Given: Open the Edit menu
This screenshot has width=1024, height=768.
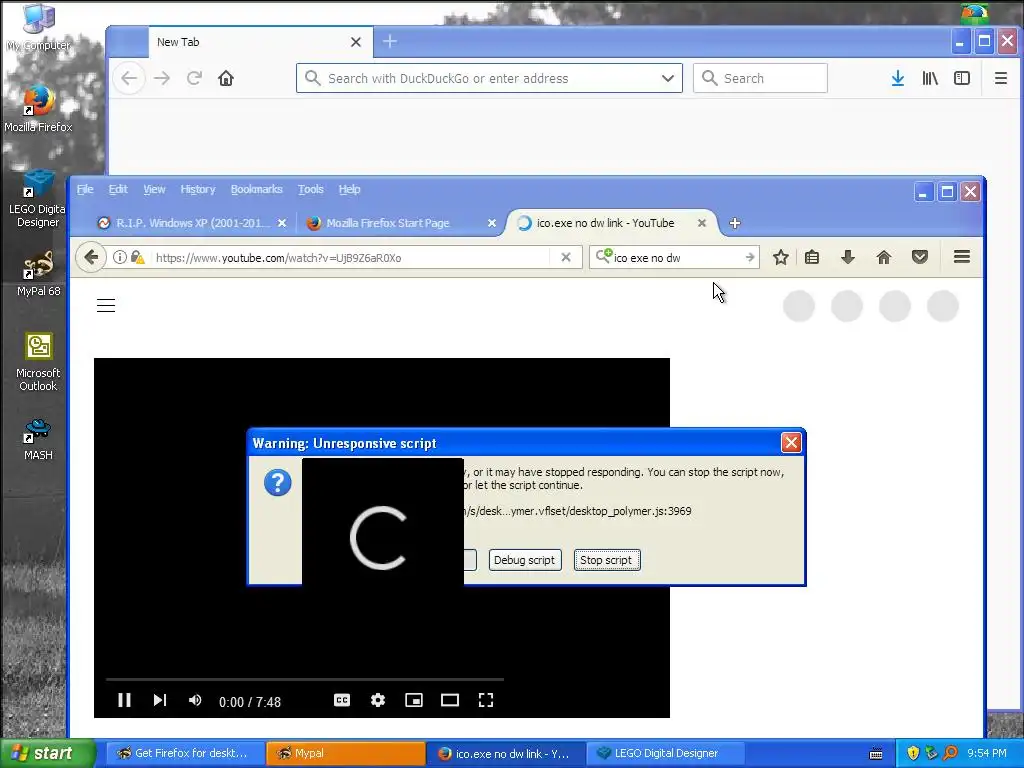Looking at the screenshot, I should click(118, 189).
